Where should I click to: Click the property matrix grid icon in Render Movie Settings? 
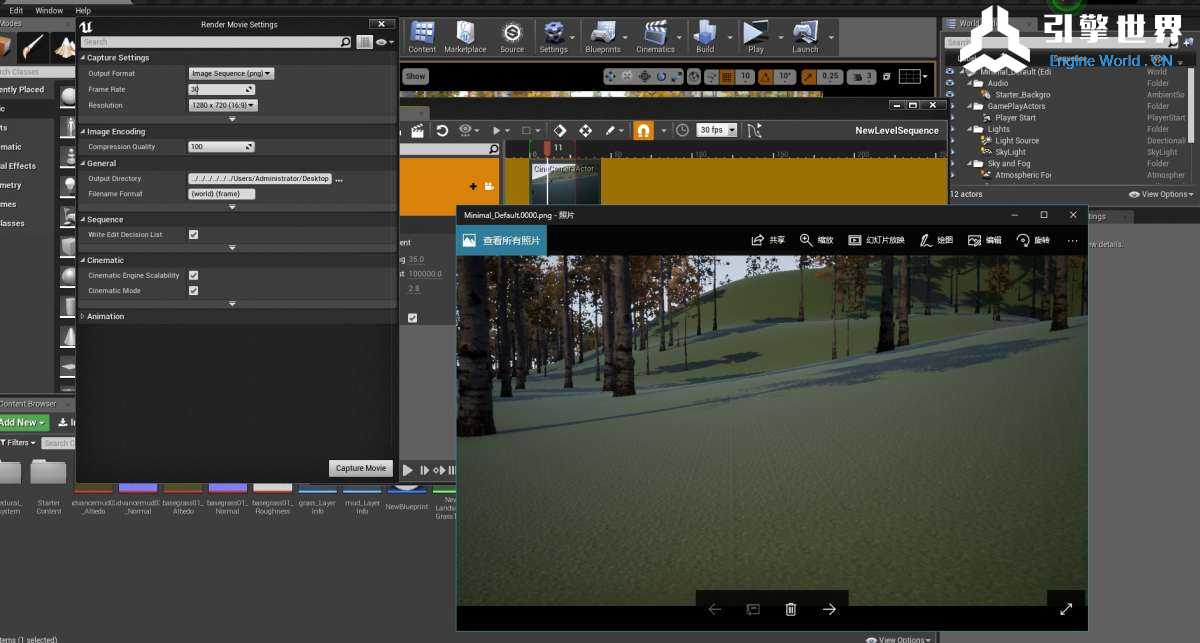click(x=364, y=42)
